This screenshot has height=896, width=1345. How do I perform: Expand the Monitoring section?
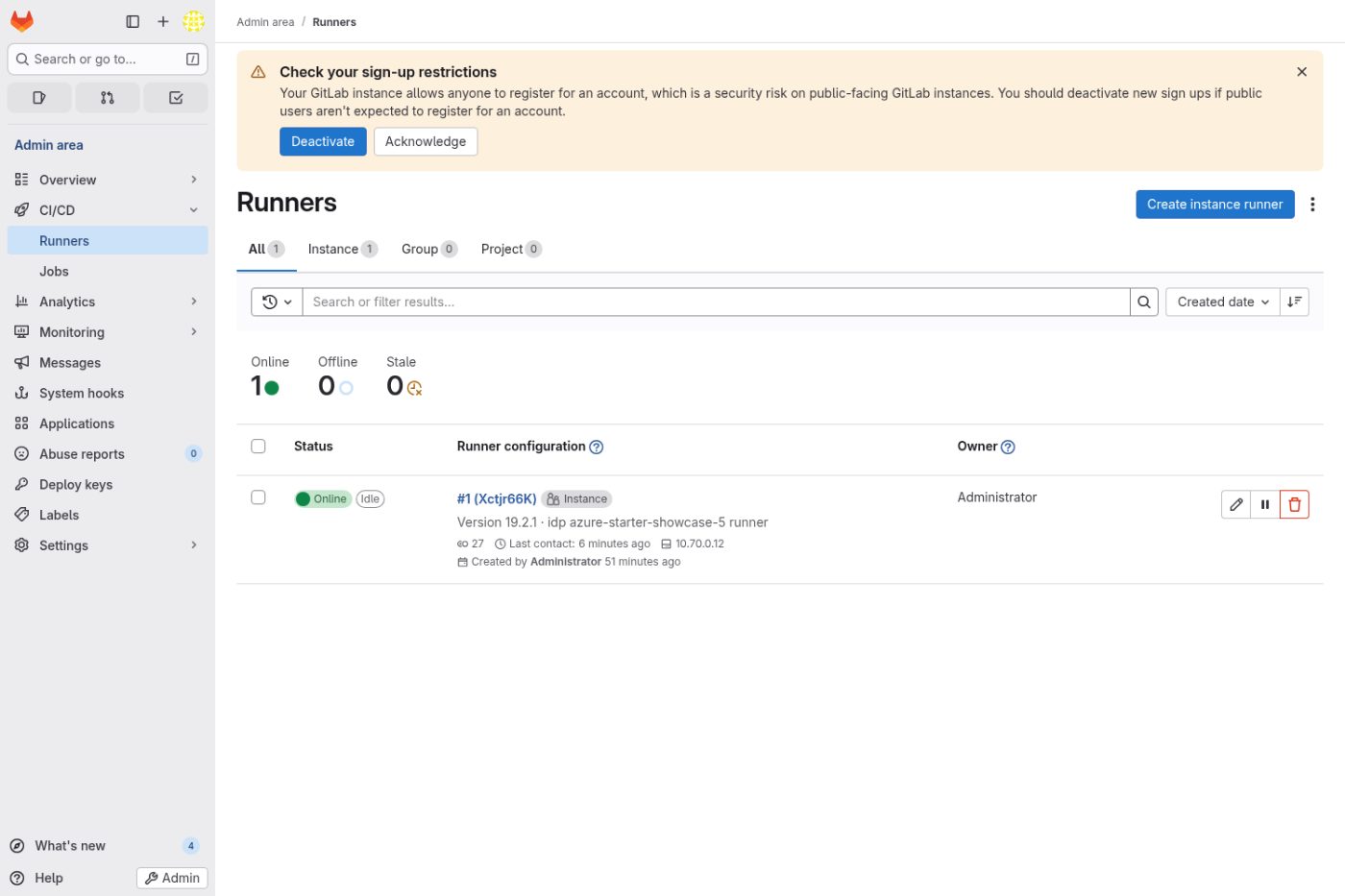(x=108, y=332)
